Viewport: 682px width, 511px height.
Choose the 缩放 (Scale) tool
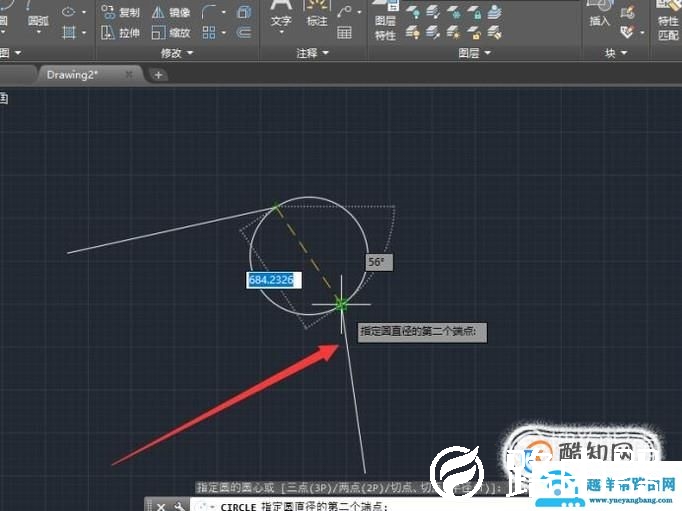tap(171, 33)
